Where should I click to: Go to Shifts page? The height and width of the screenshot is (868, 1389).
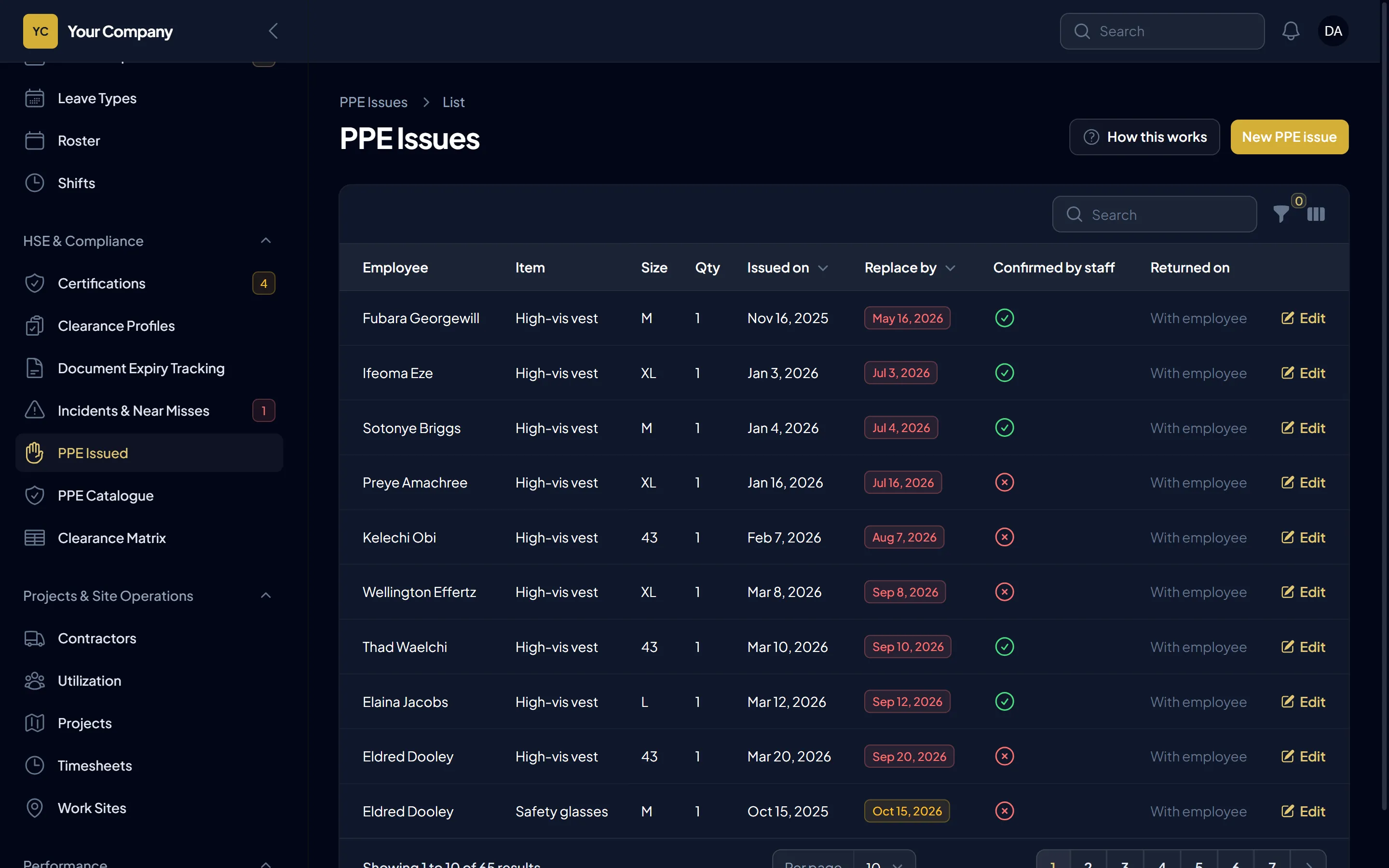pos(149,183)
